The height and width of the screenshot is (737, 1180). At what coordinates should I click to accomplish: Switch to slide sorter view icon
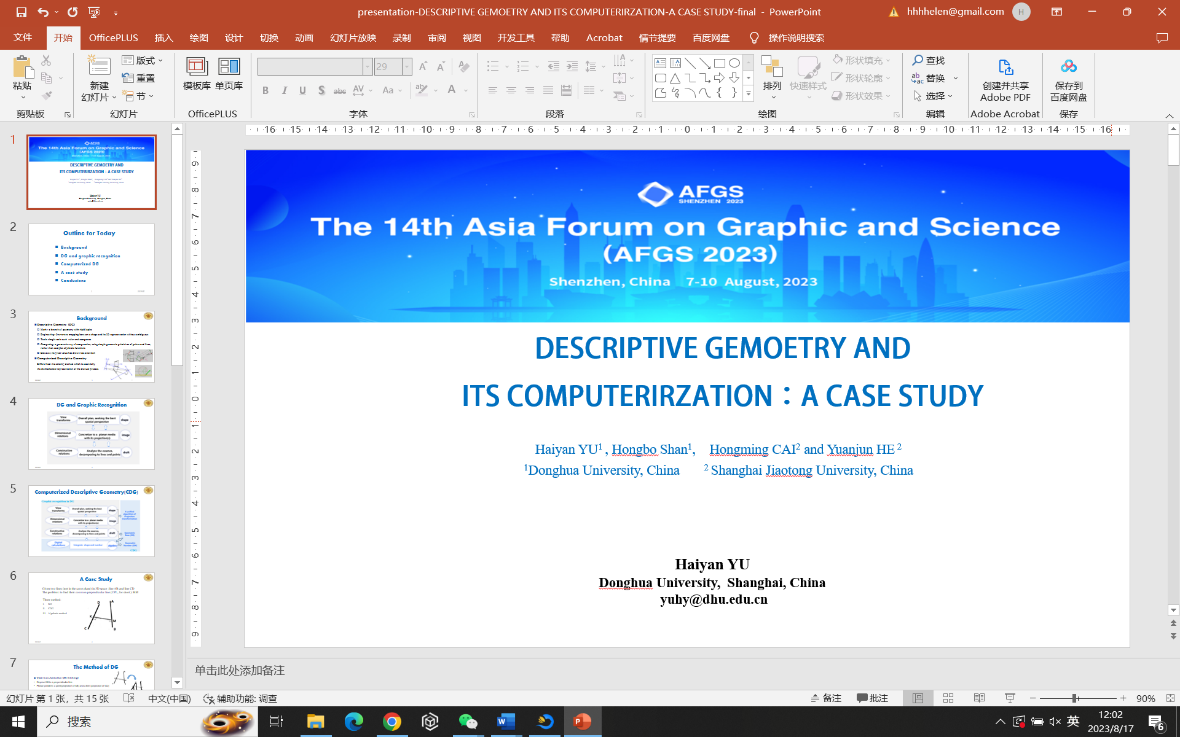[x=950, y=698]
